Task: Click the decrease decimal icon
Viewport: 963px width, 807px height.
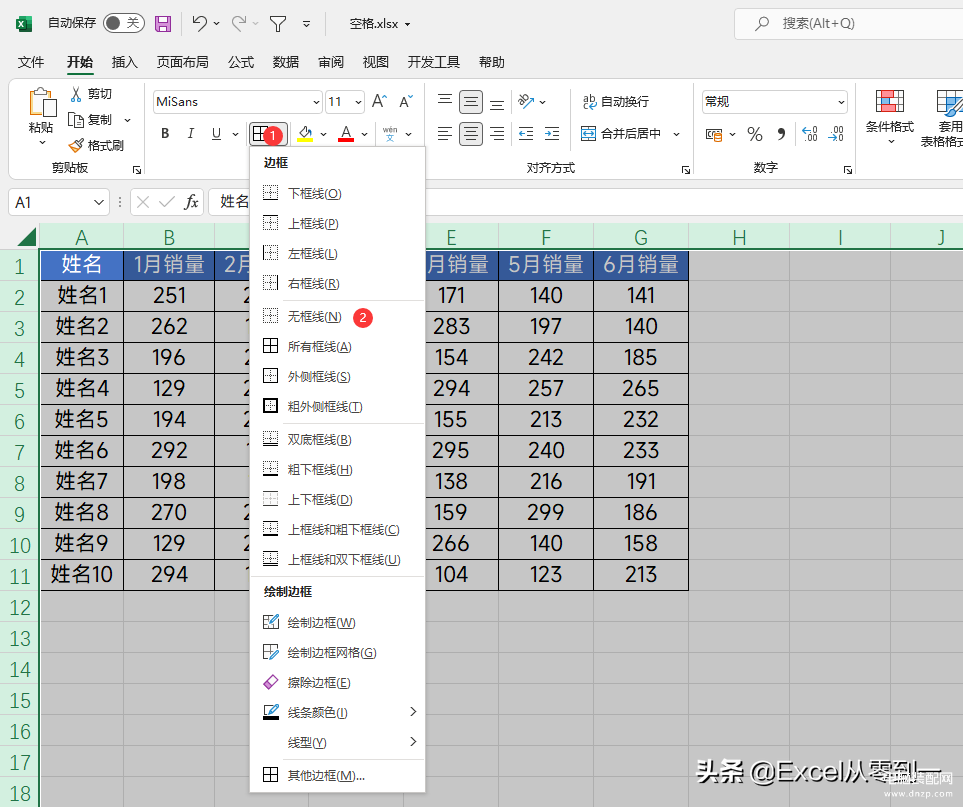Action: [x=836, y=134]
